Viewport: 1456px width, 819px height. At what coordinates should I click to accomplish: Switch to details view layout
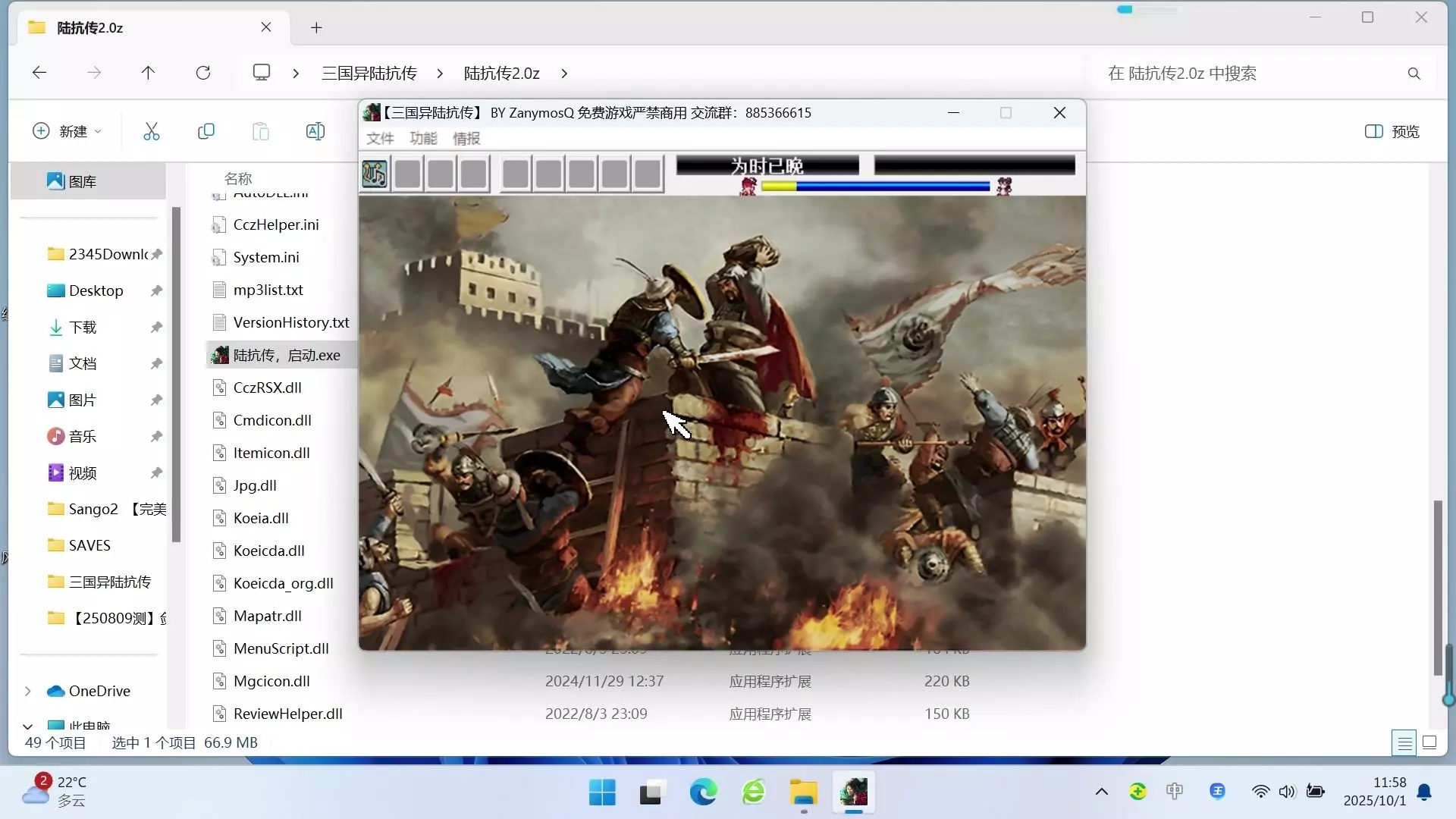click(1404, 742)
